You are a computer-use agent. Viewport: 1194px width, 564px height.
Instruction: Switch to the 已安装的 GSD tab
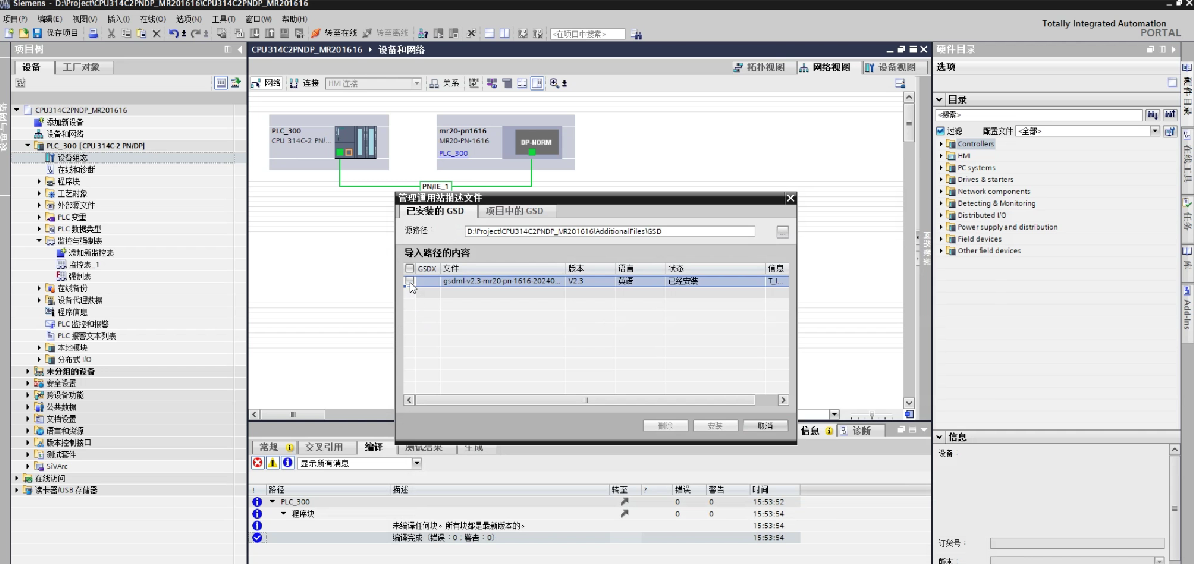click(435, 211)
